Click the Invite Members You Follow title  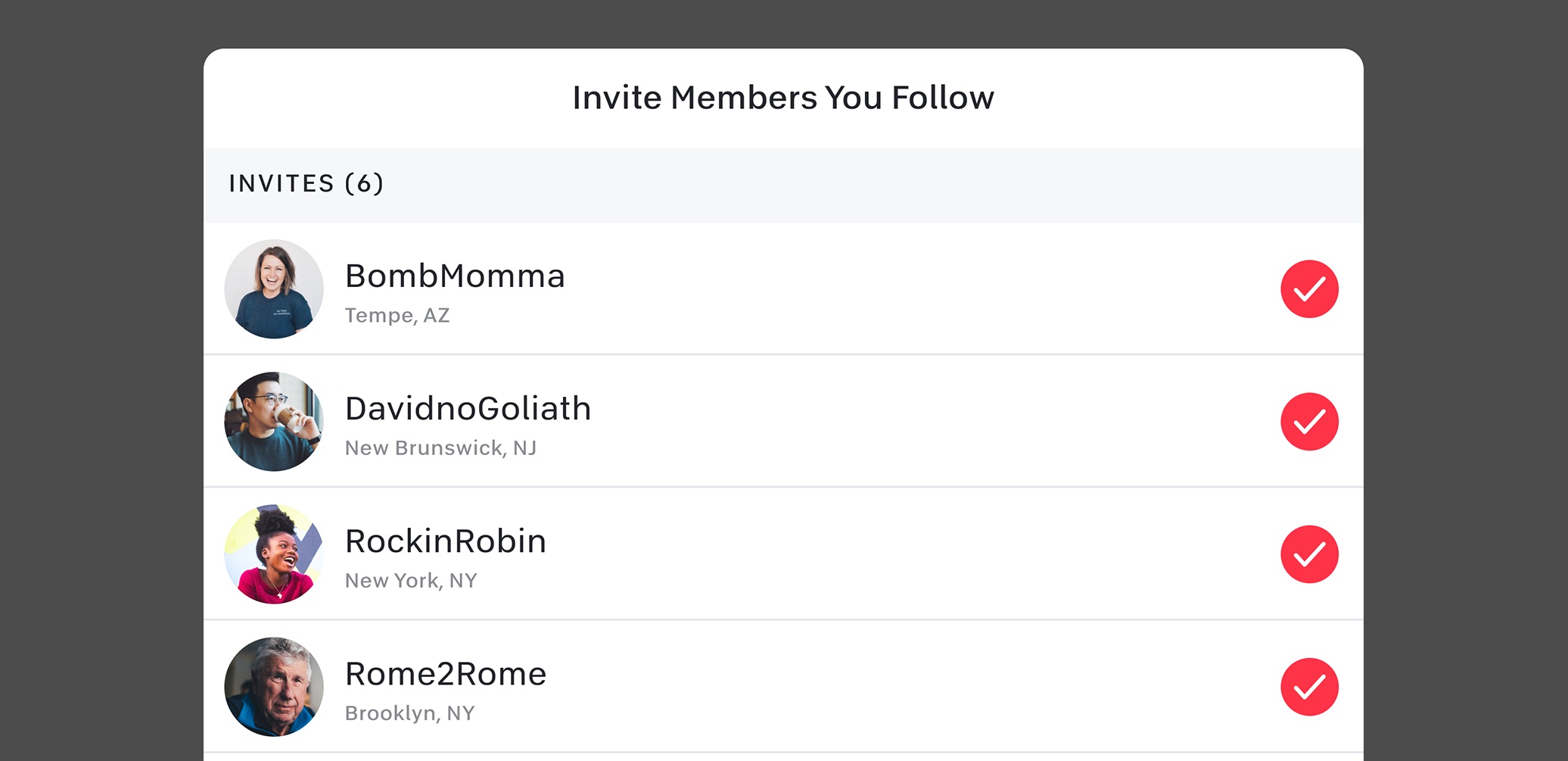(x=783, y=98)
